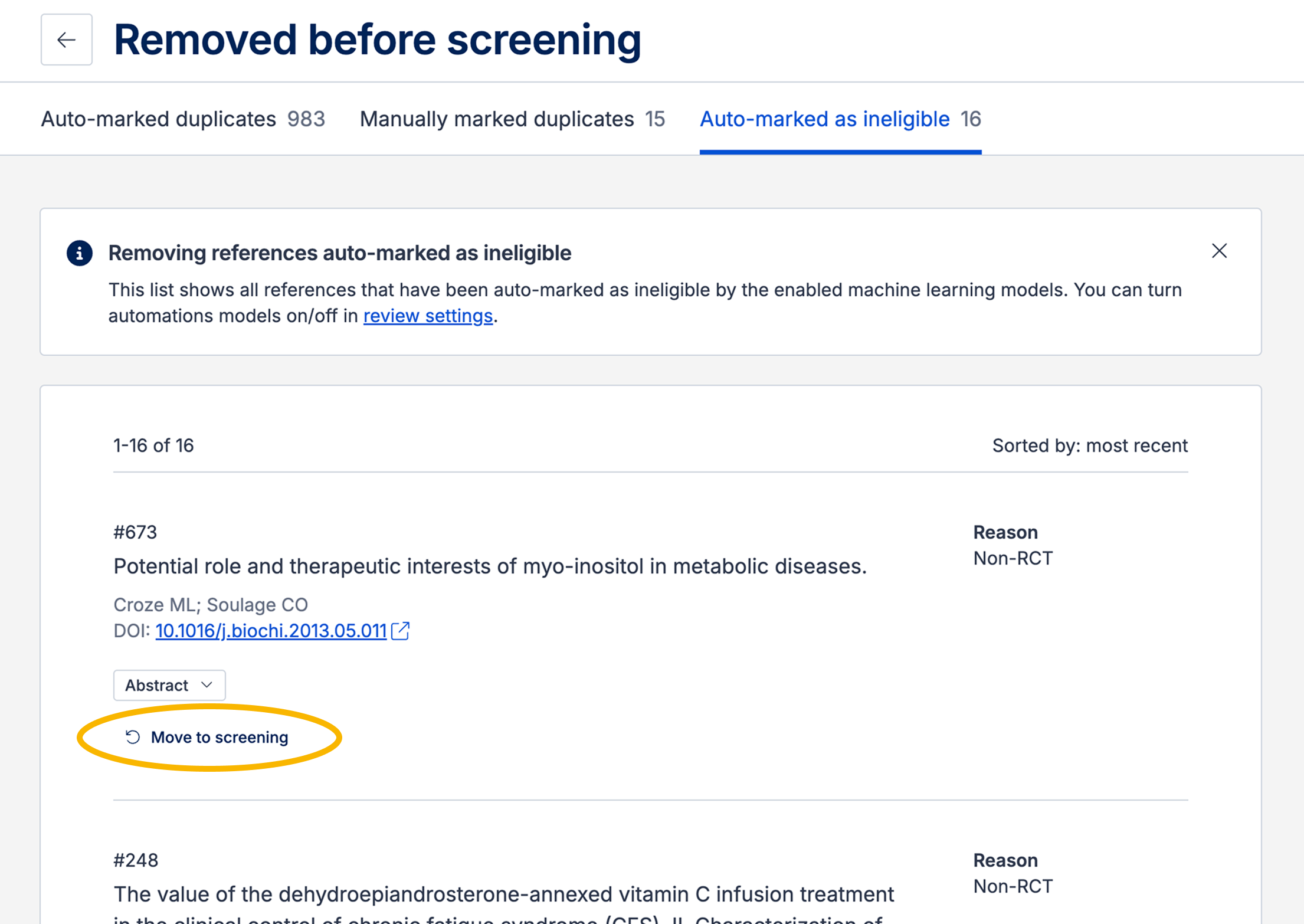Click the restore icon beside Move to screening
Viewport: 1304px width, 924px height.
(132, 736)
